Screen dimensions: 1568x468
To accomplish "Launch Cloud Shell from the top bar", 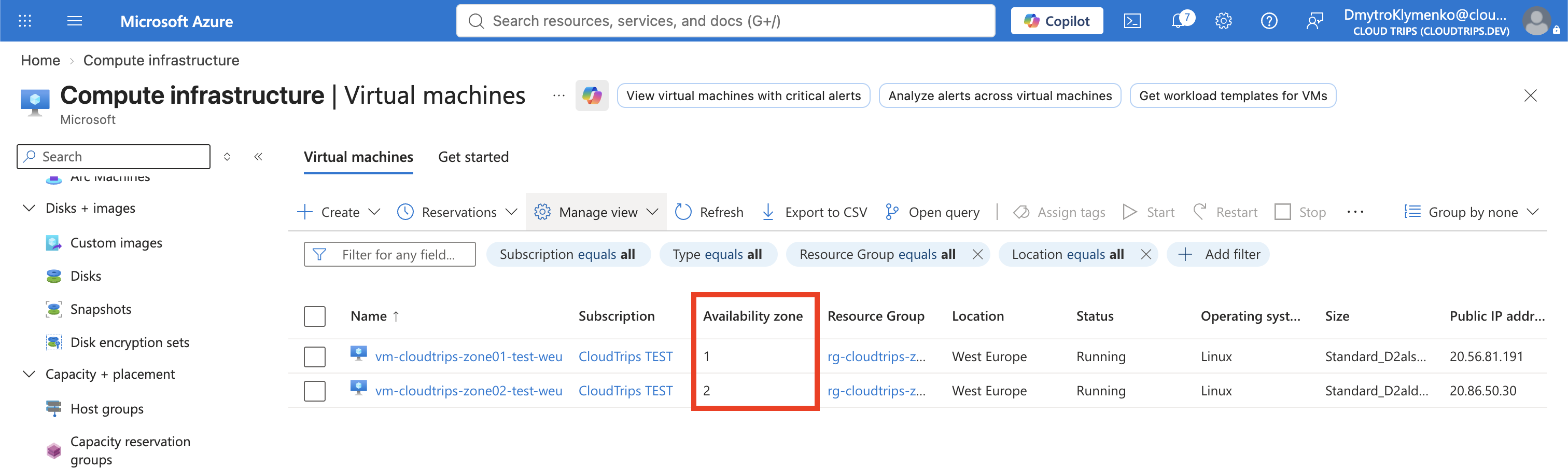I will (1131, 21).
